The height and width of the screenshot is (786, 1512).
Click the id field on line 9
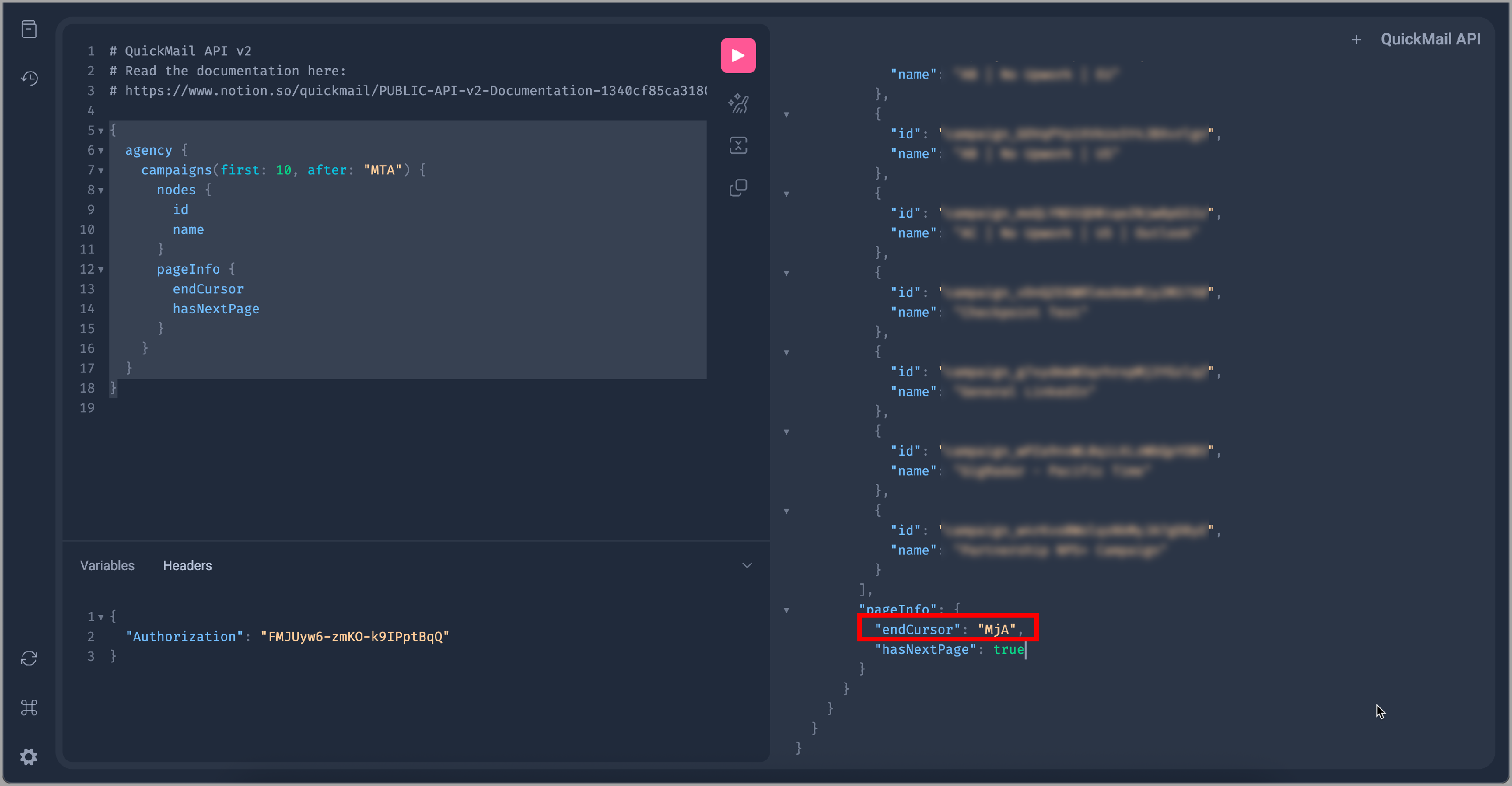tap(180, 210)
